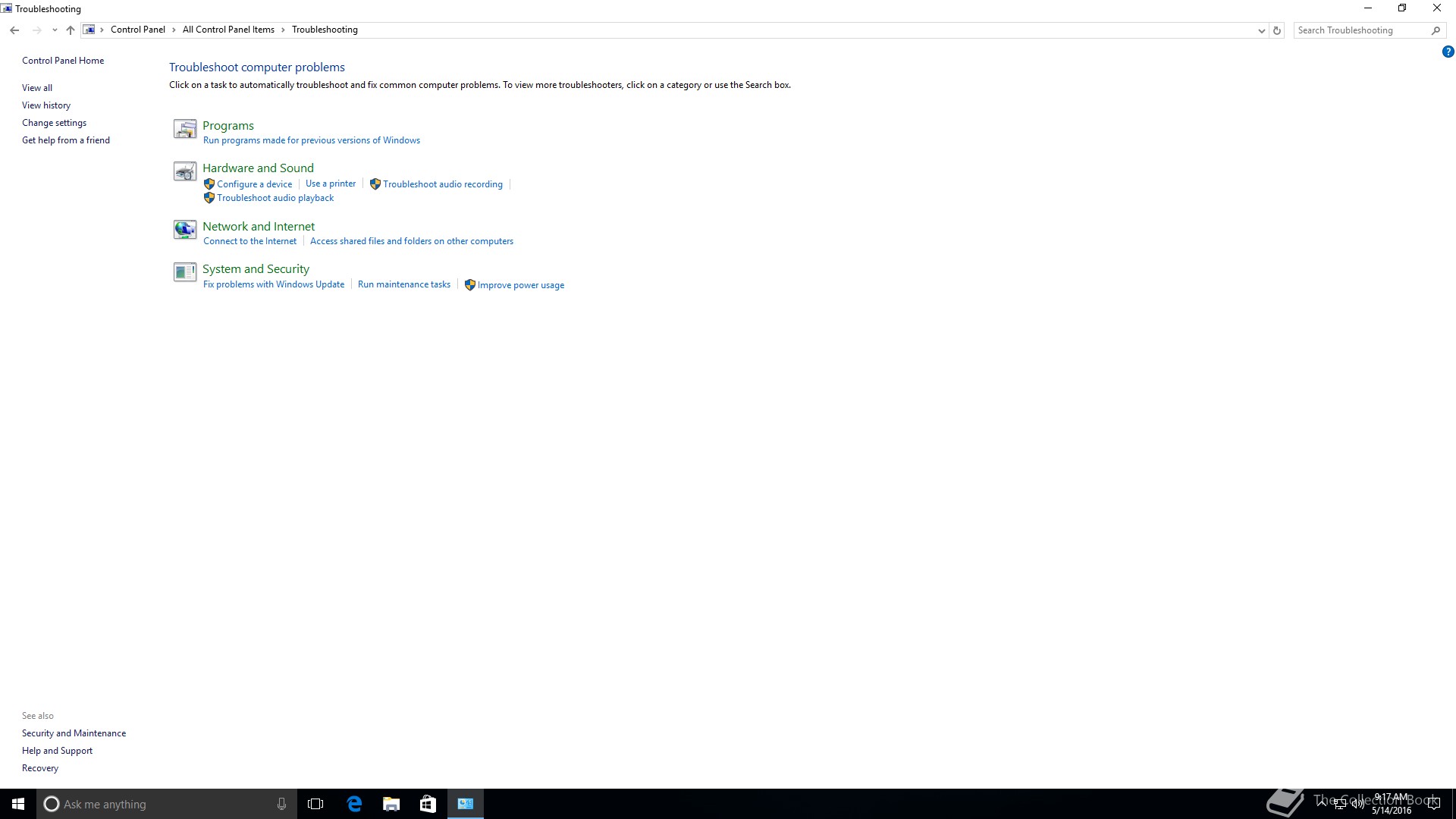Open the Windows Store from the taskbar
Viewport: 1456px width, 819px height.
coord(428,804)
